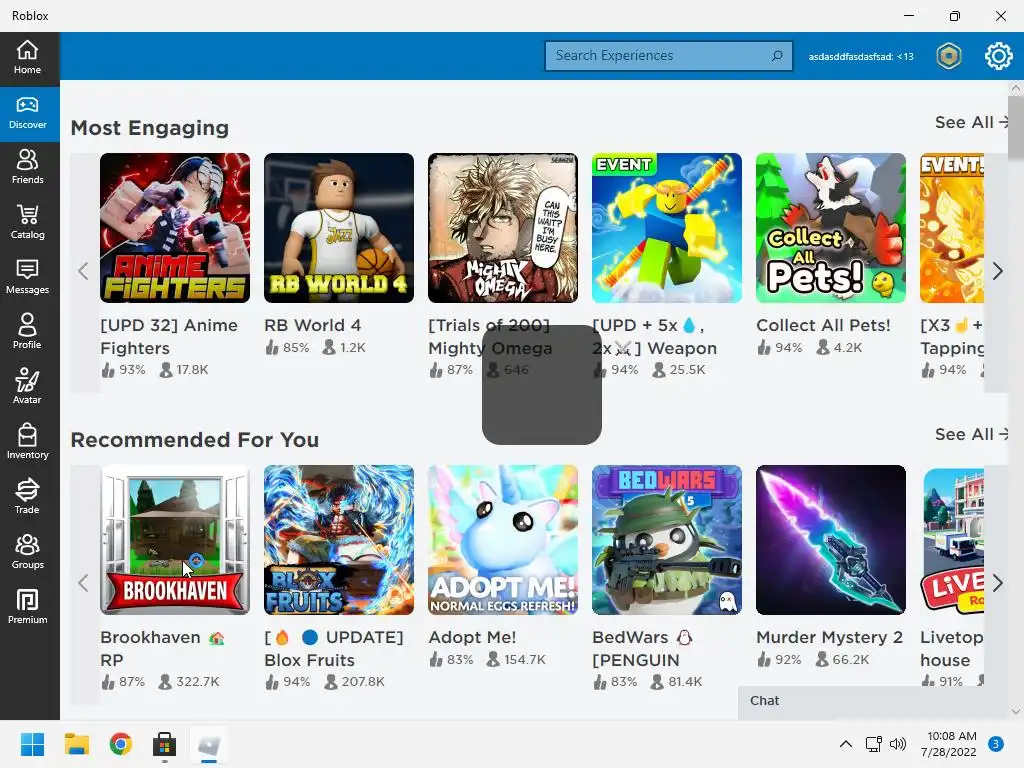Open the Chat panel
Screen dimensions: 1024x768
(874, 702)
